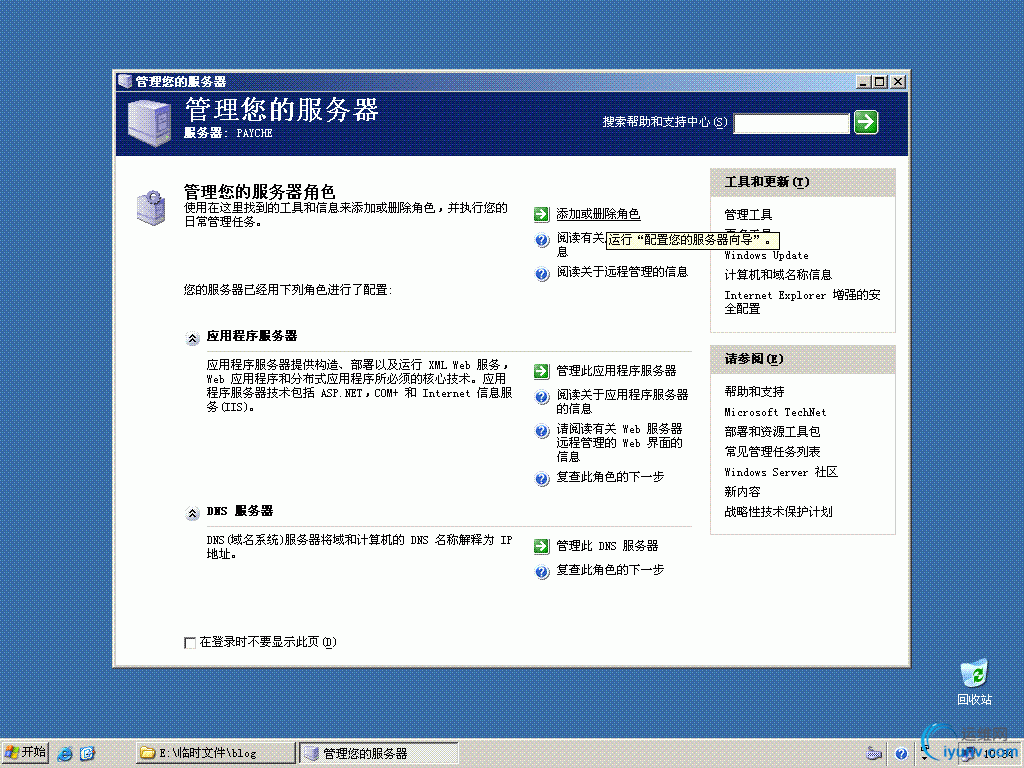This screenshot has width=1024, height=768.
Task: Open 管理此应用程序服务器 link
Action: point(616,371)
